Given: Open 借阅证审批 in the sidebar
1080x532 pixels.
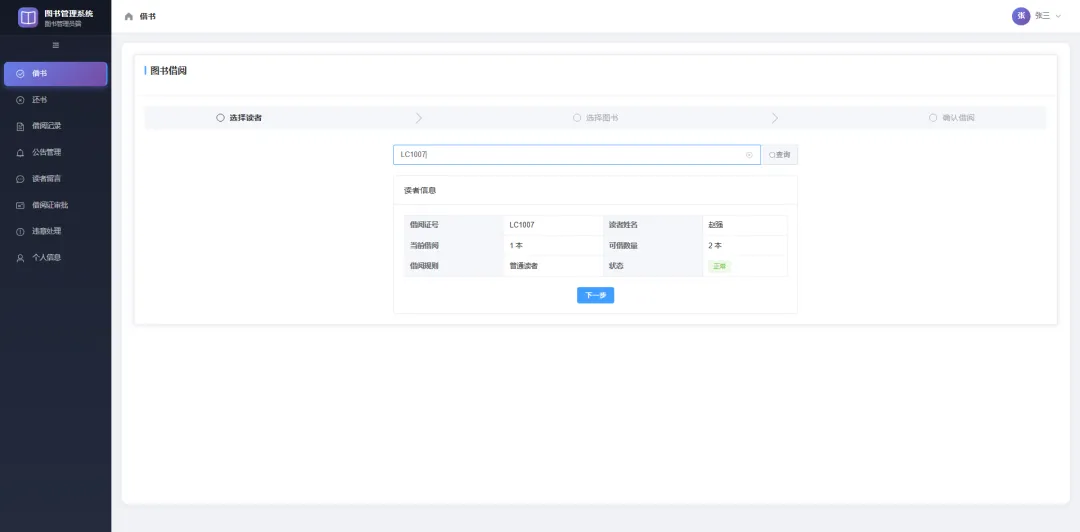Looking at the screenshot, I should [56, 205].
